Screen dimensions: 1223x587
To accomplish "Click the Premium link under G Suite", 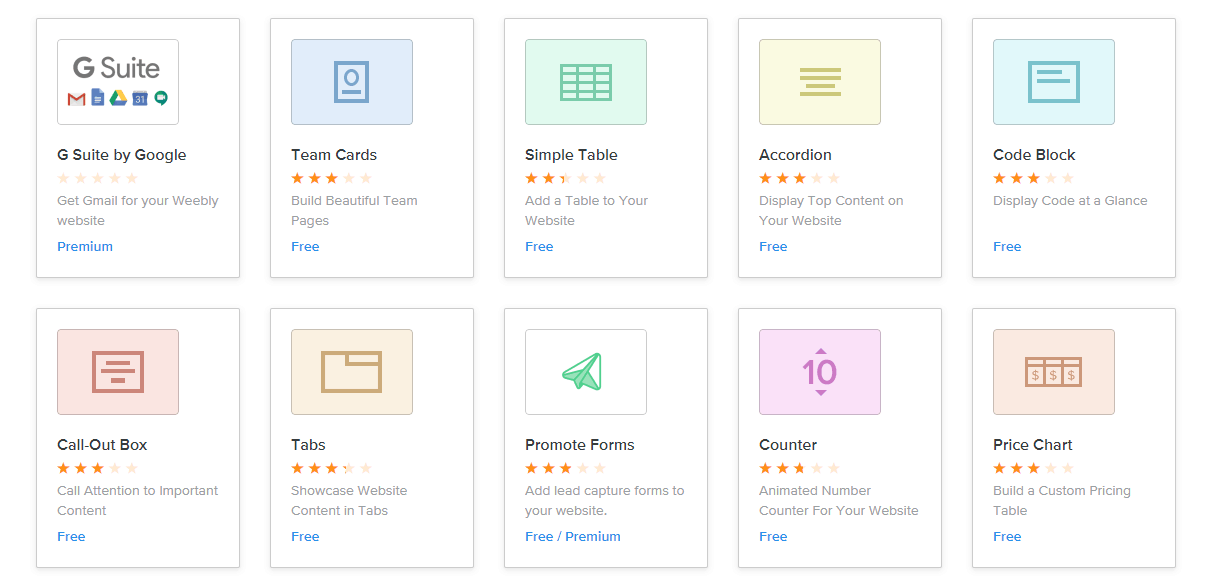I will (x=85, y=247).
